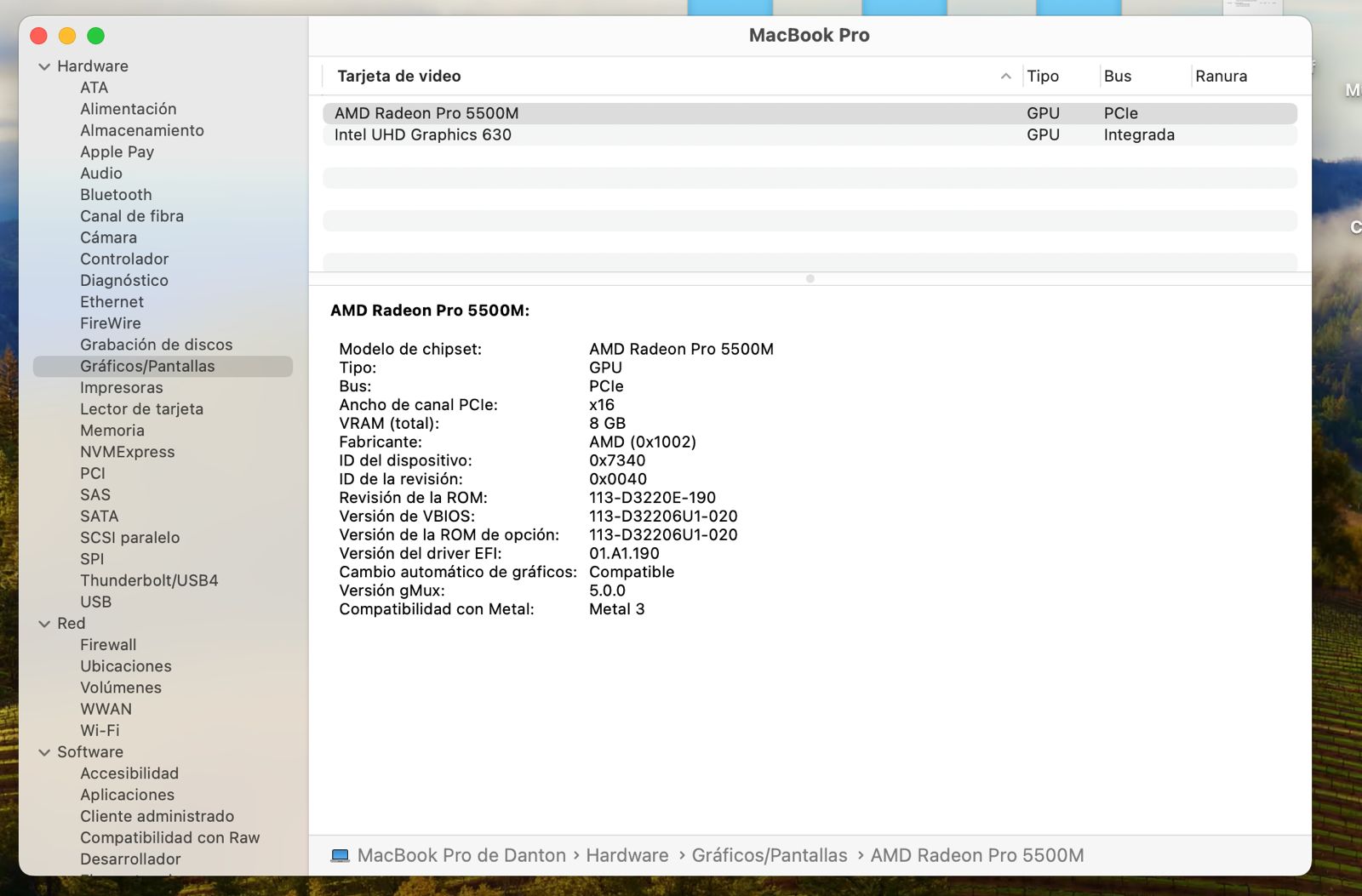Collapse the Hardware section chevron
The width and height of the screenshot is (1362, 896).
click(44, 66)
